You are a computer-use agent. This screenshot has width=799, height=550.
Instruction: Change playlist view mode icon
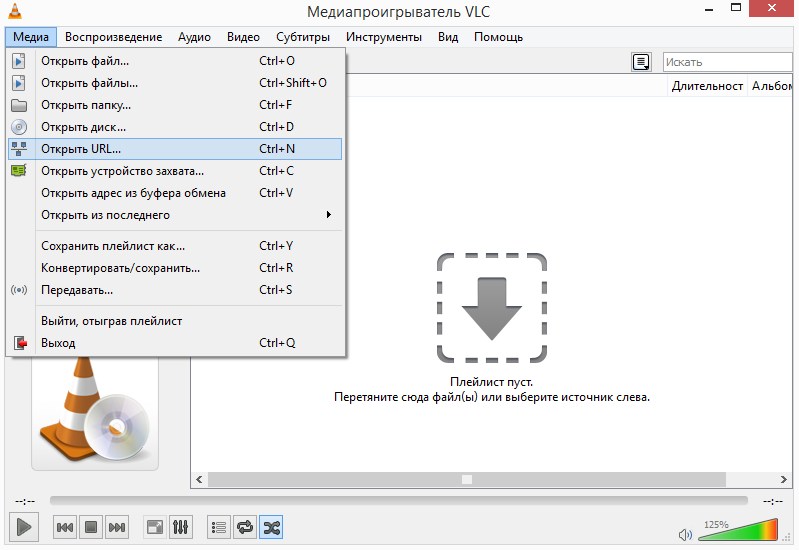click(641, 62)
